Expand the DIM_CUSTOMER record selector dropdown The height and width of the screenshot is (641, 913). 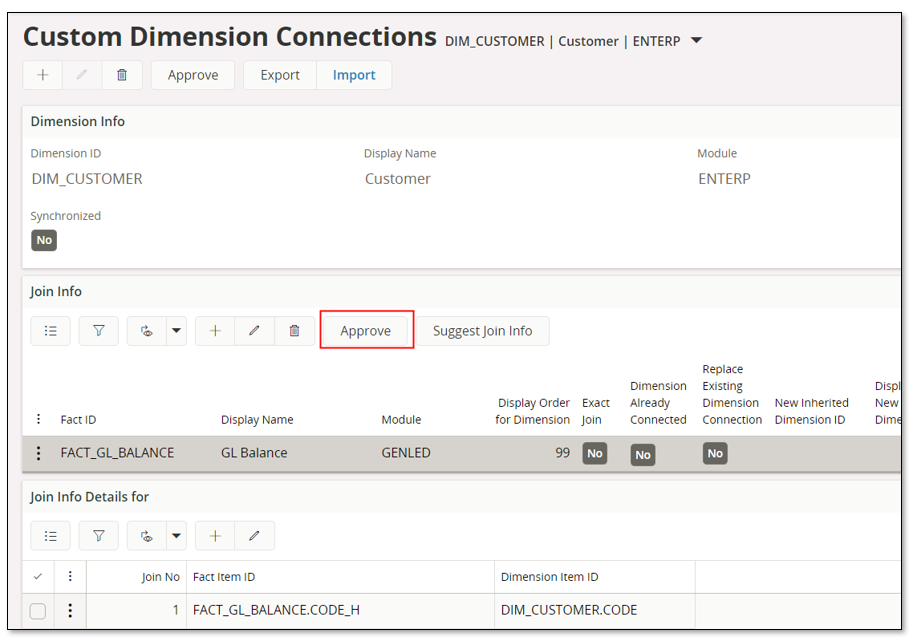click(x=697, y=41)
